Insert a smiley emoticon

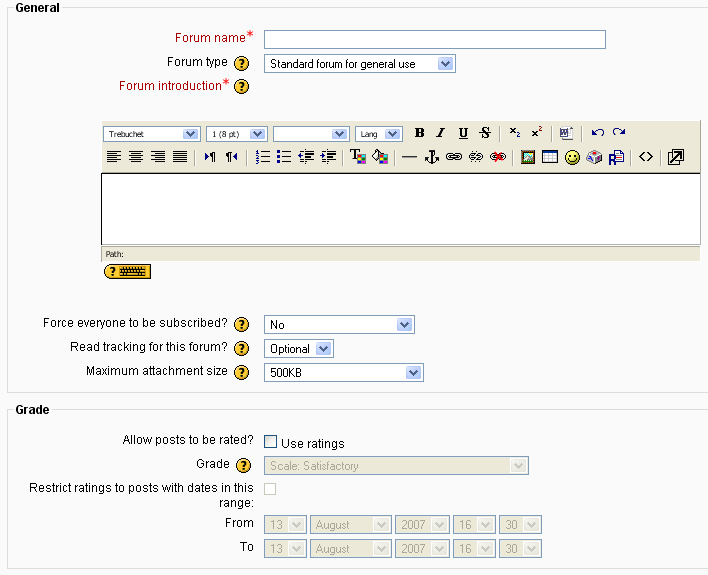click(x=572, y=157)
